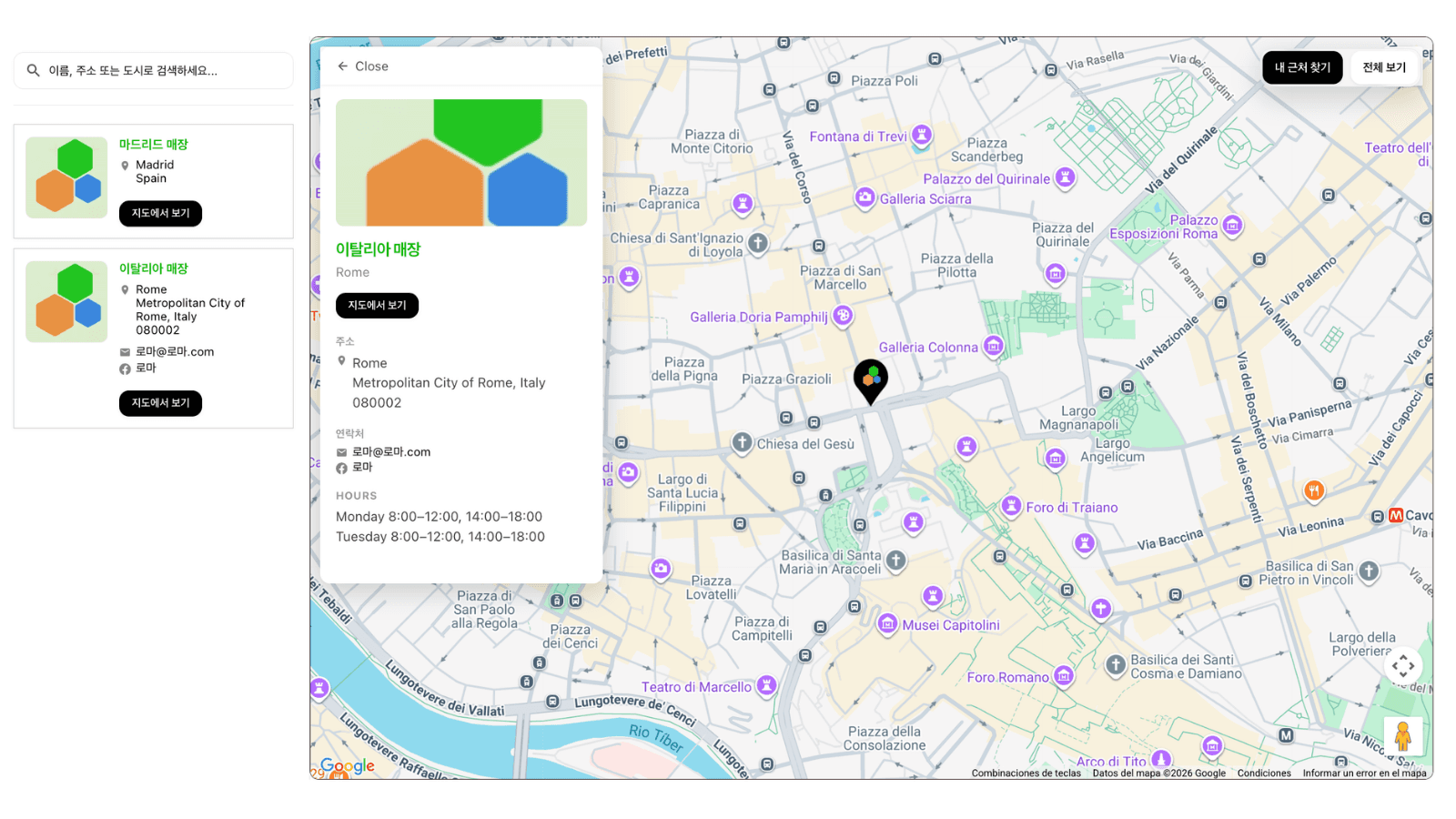Click the Piazza Grazioli label

pyautogui.click(x=786, y=379)
